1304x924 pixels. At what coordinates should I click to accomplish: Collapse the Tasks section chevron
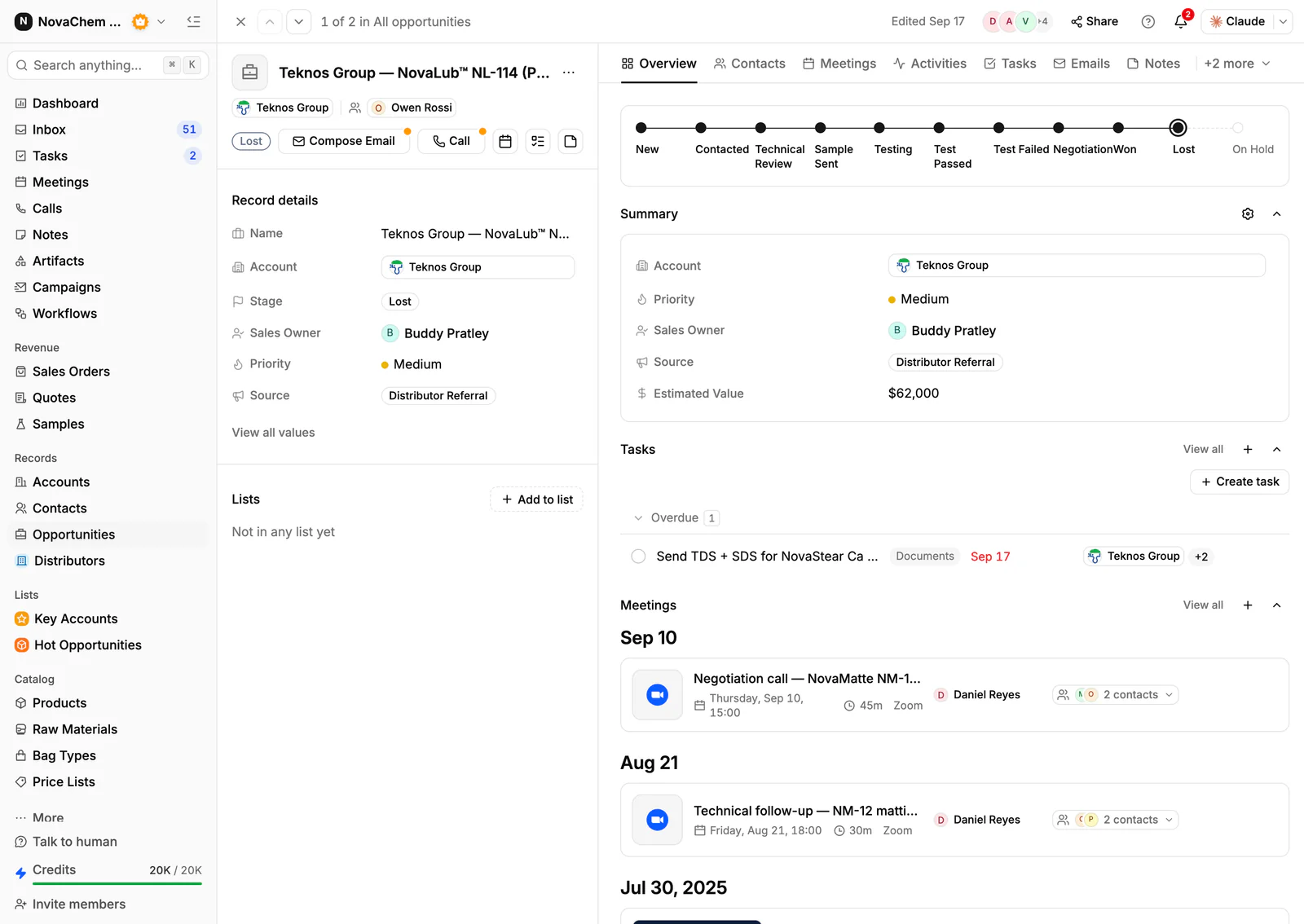[1277, 450]
